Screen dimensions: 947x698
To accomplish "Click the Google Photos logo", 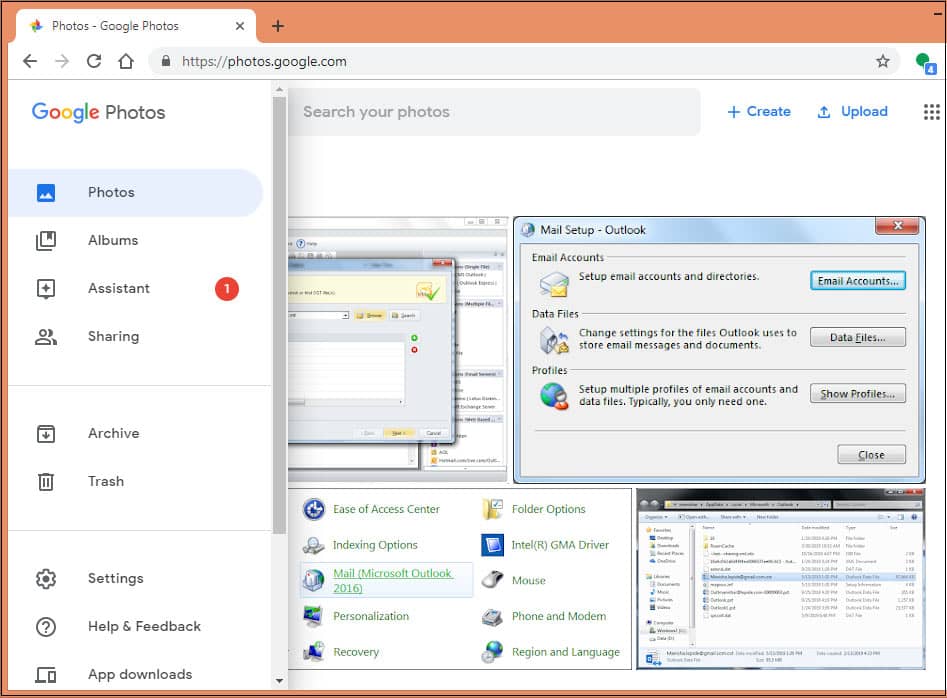I will pos(98,112).
